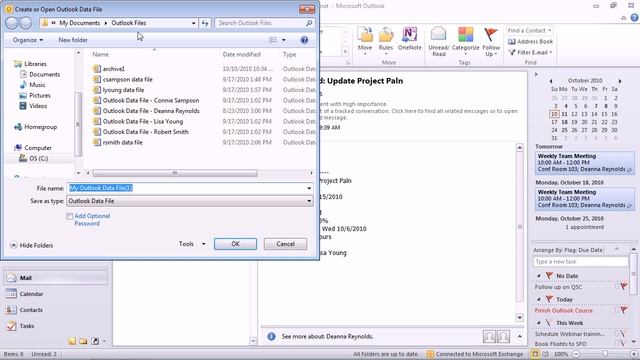Go to next month in calendar

[x=620, y=81]
